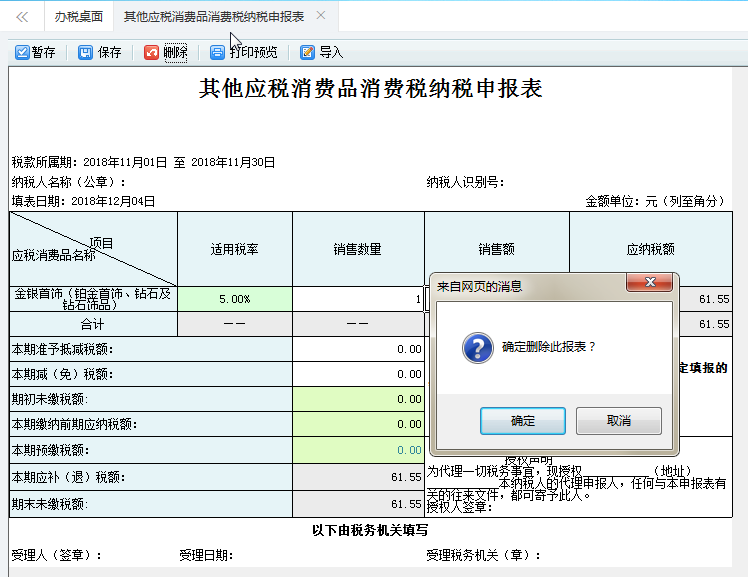
Task: Click the 打印预览 printer icon
Action: click(x=217, y=52)
